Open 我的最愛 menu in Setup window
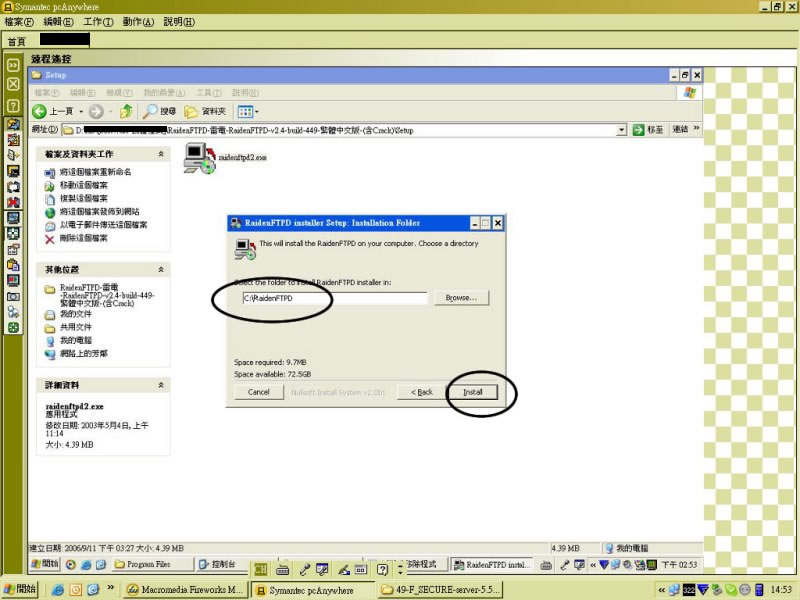The image size is (800, 600). [163, 93]
